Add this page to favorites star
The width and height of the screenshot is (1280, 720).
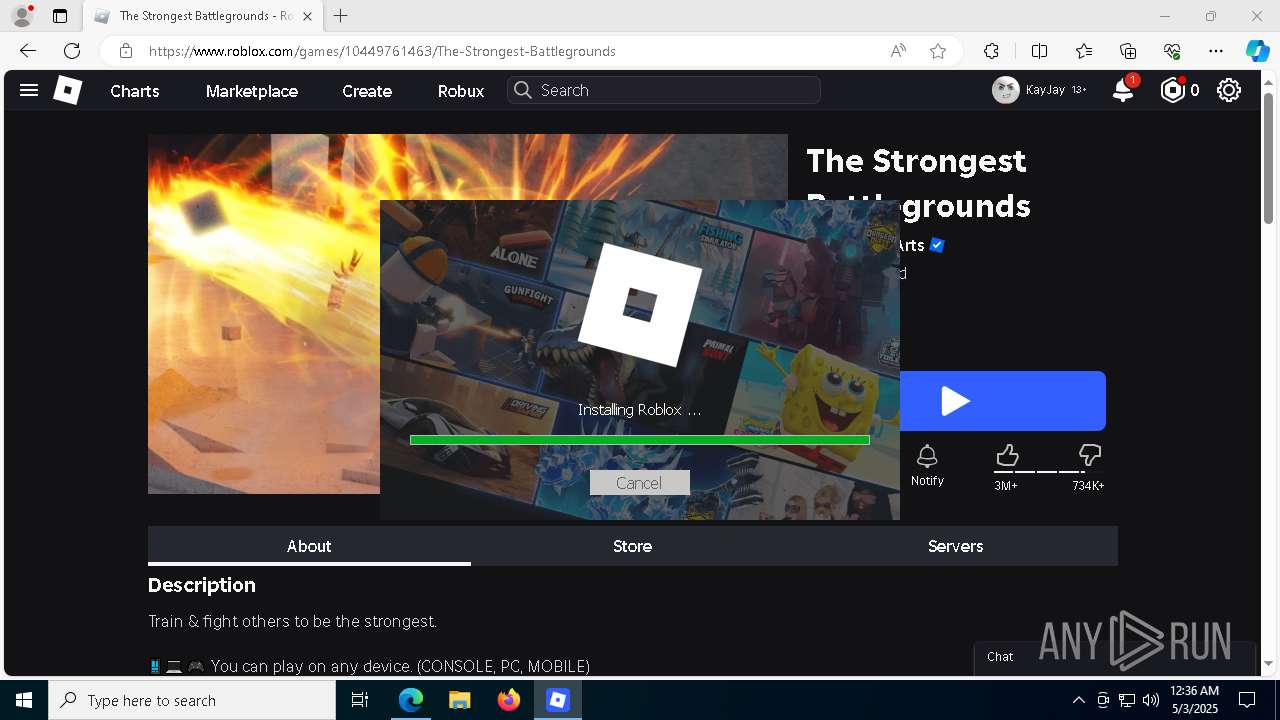coord(938,51)
